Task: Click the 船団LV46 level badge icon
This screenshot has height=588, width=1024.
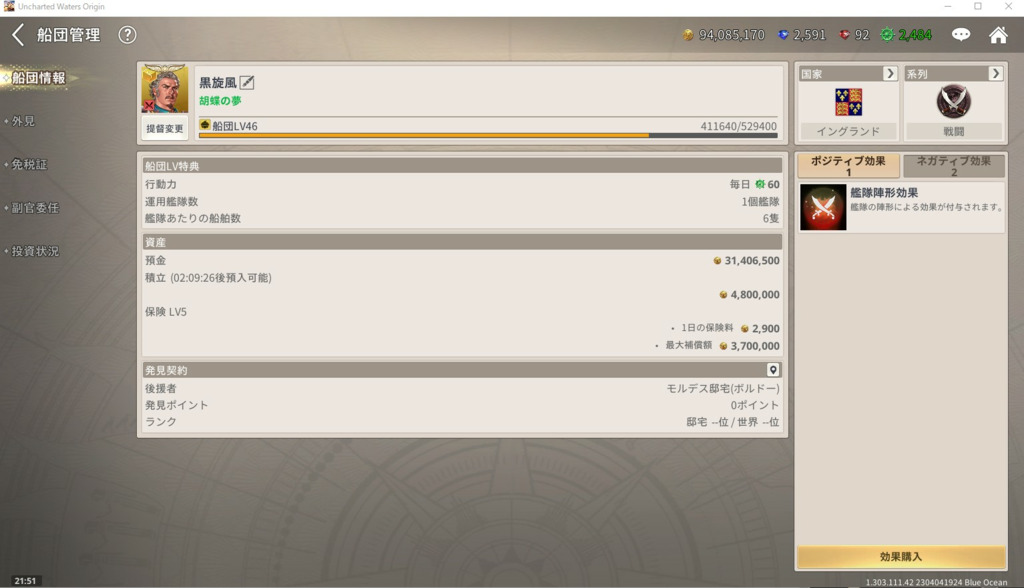Action: tap(204, 125)
